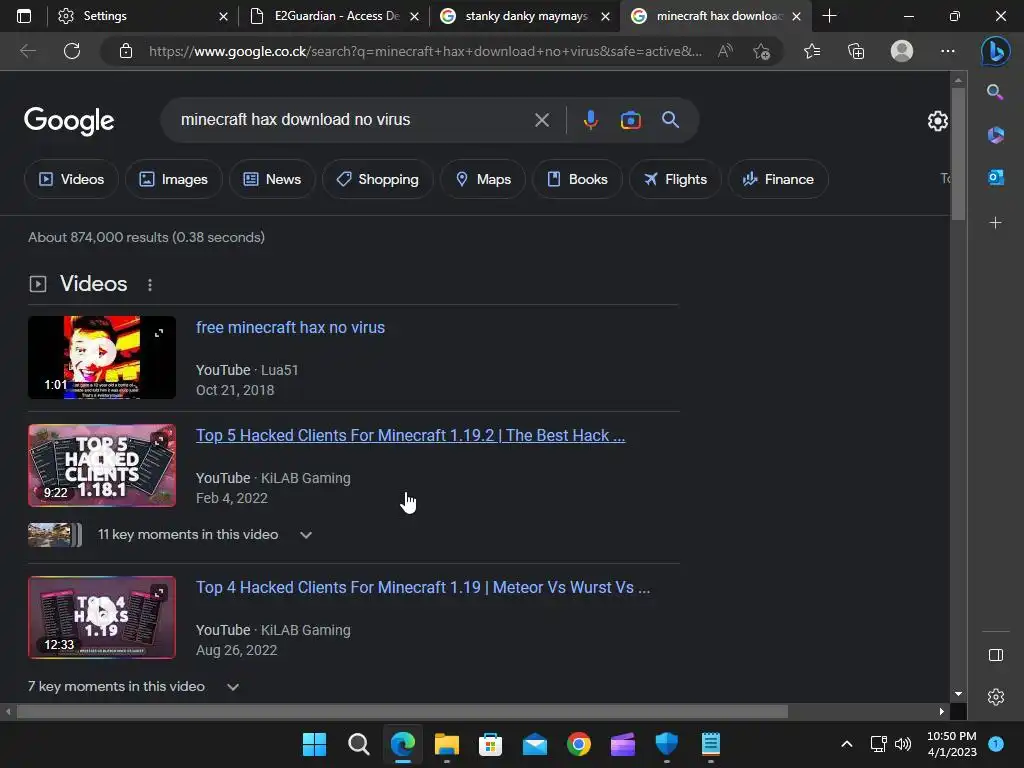Open the tab actions menu icon
Viewport: 1024px width, 768px height.
click(24, 16)
